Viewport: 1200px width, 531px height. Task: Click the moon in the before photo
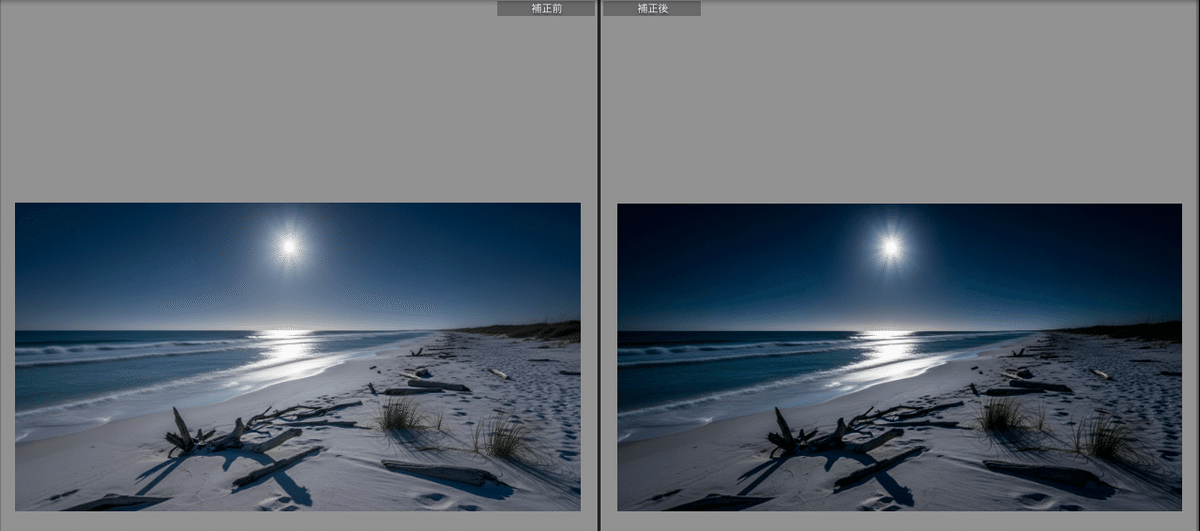[288, 245]
